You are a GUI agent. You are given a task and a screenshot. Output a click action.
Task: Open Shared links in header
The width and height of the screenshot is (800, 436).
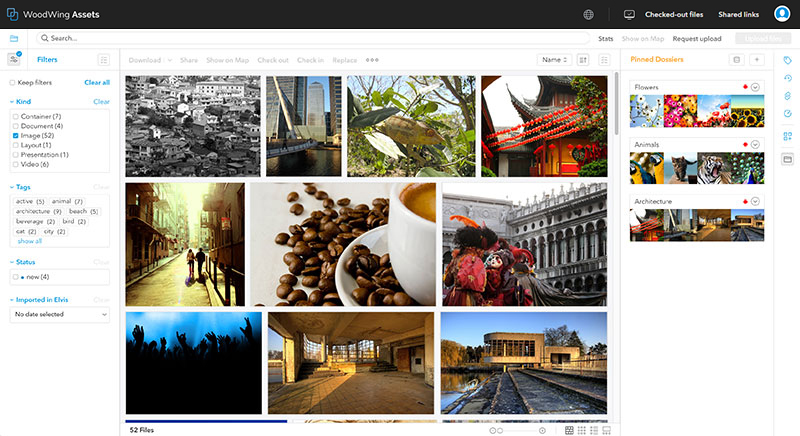(738, 15)
